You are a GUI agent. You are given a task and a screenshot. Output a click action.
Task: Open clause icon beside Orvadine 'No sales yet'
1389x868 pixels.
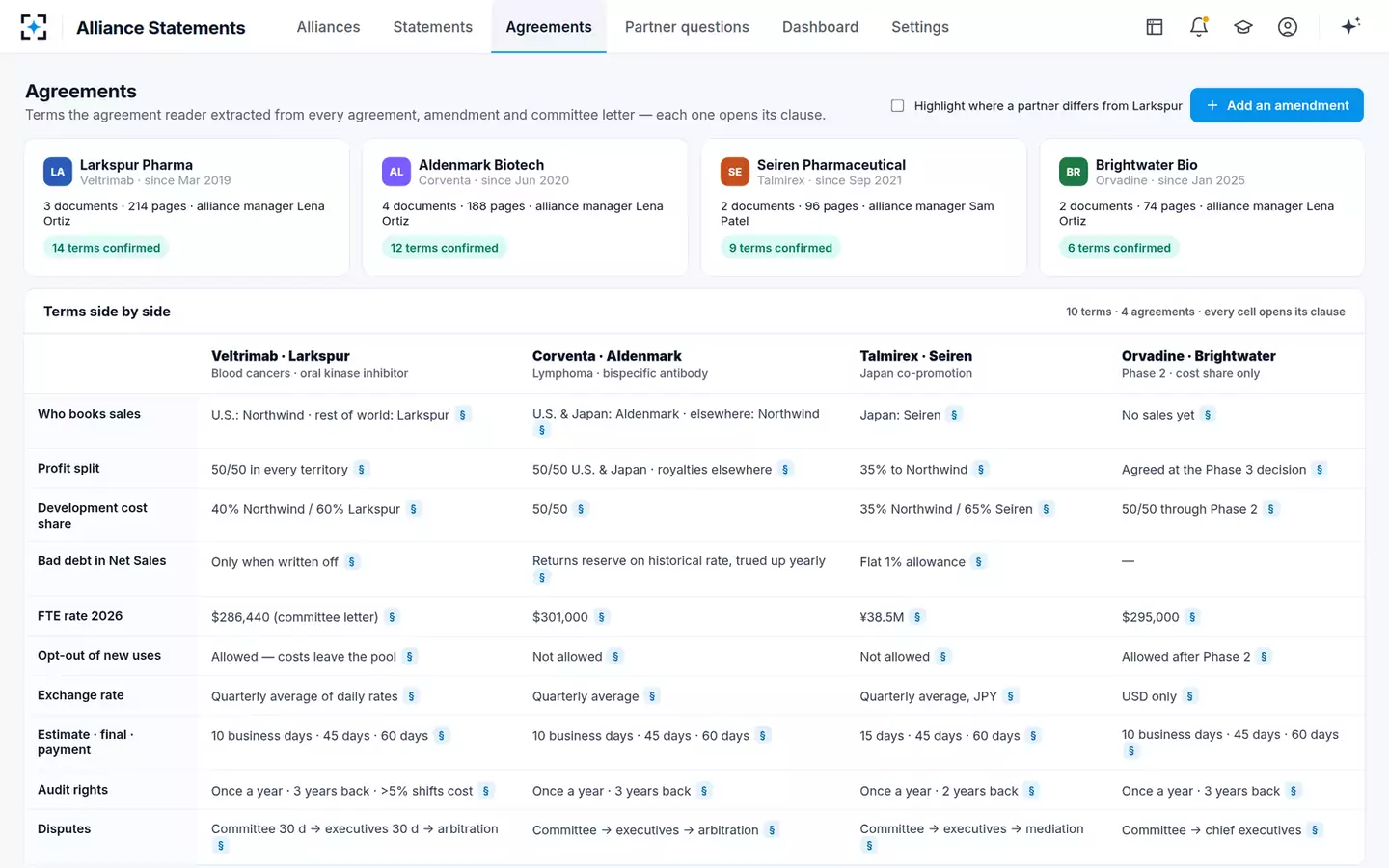coord(1209,415)
